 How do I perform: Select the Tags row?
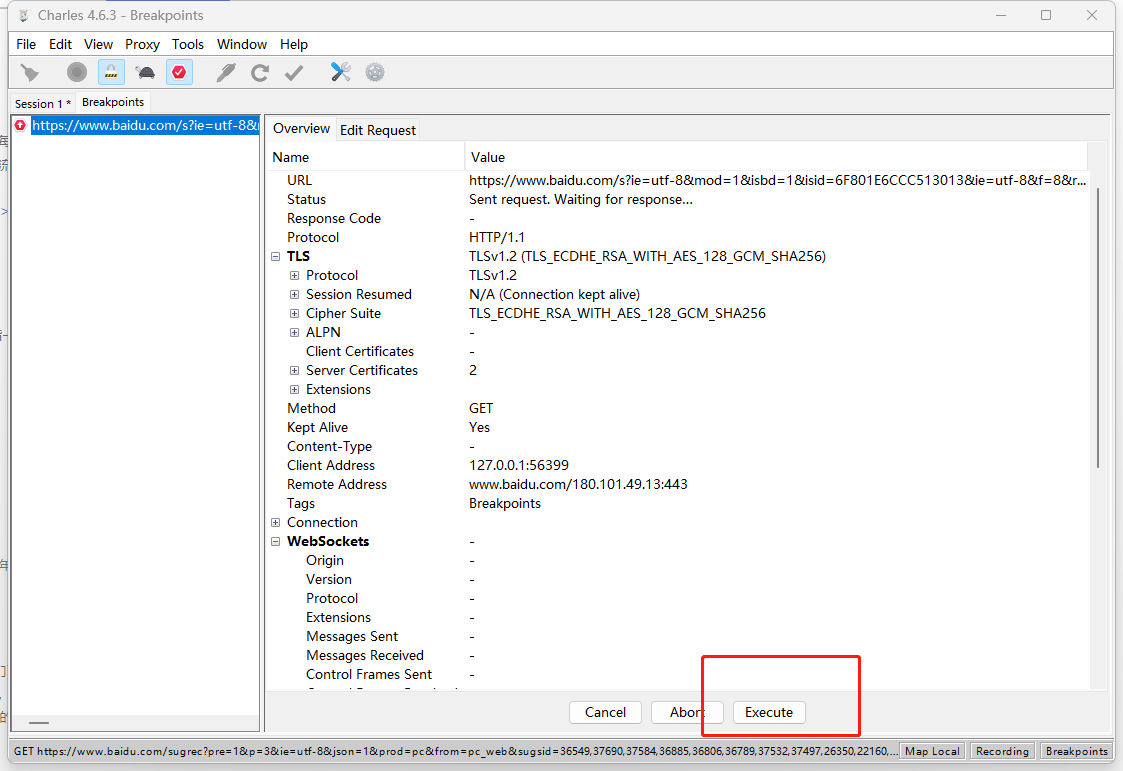pos(678,503)
